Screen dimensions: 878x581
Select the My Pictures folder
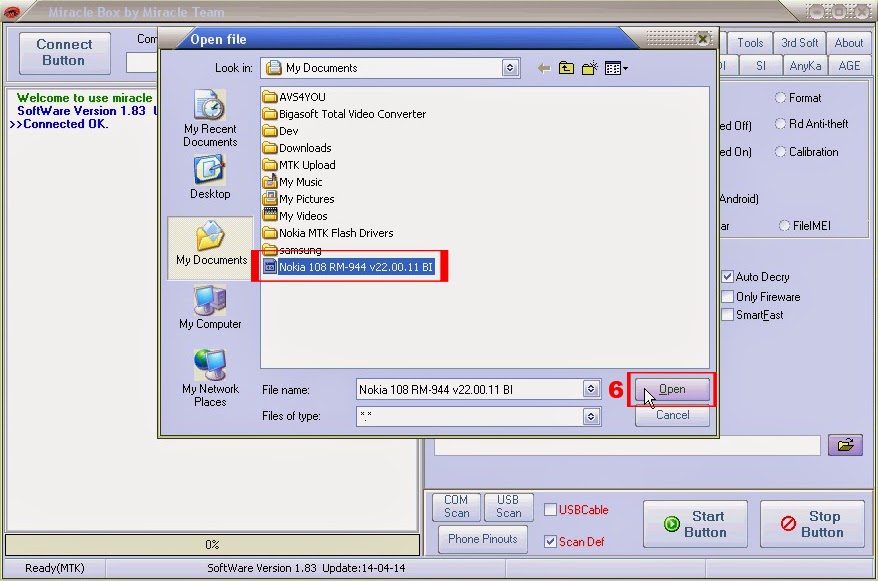click(x=299, y=199)
